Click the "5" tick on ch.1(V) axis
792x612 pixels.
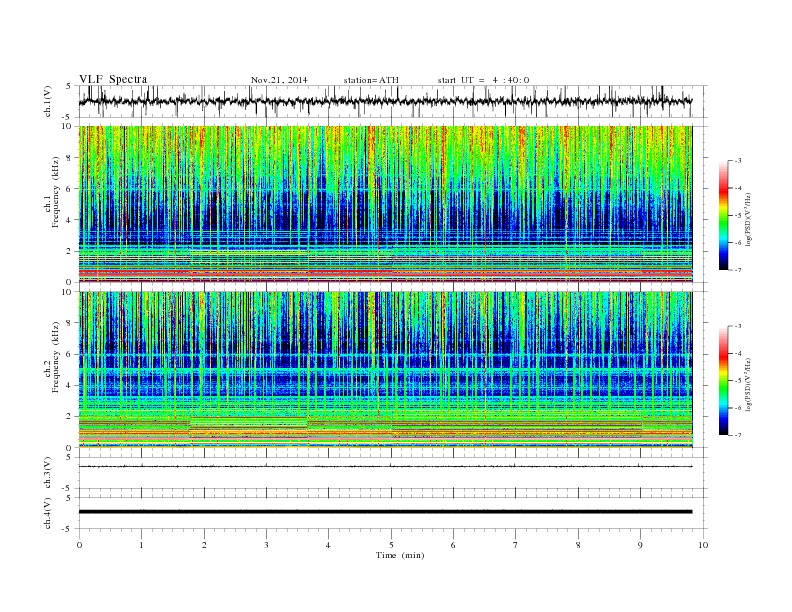[69, 86]
